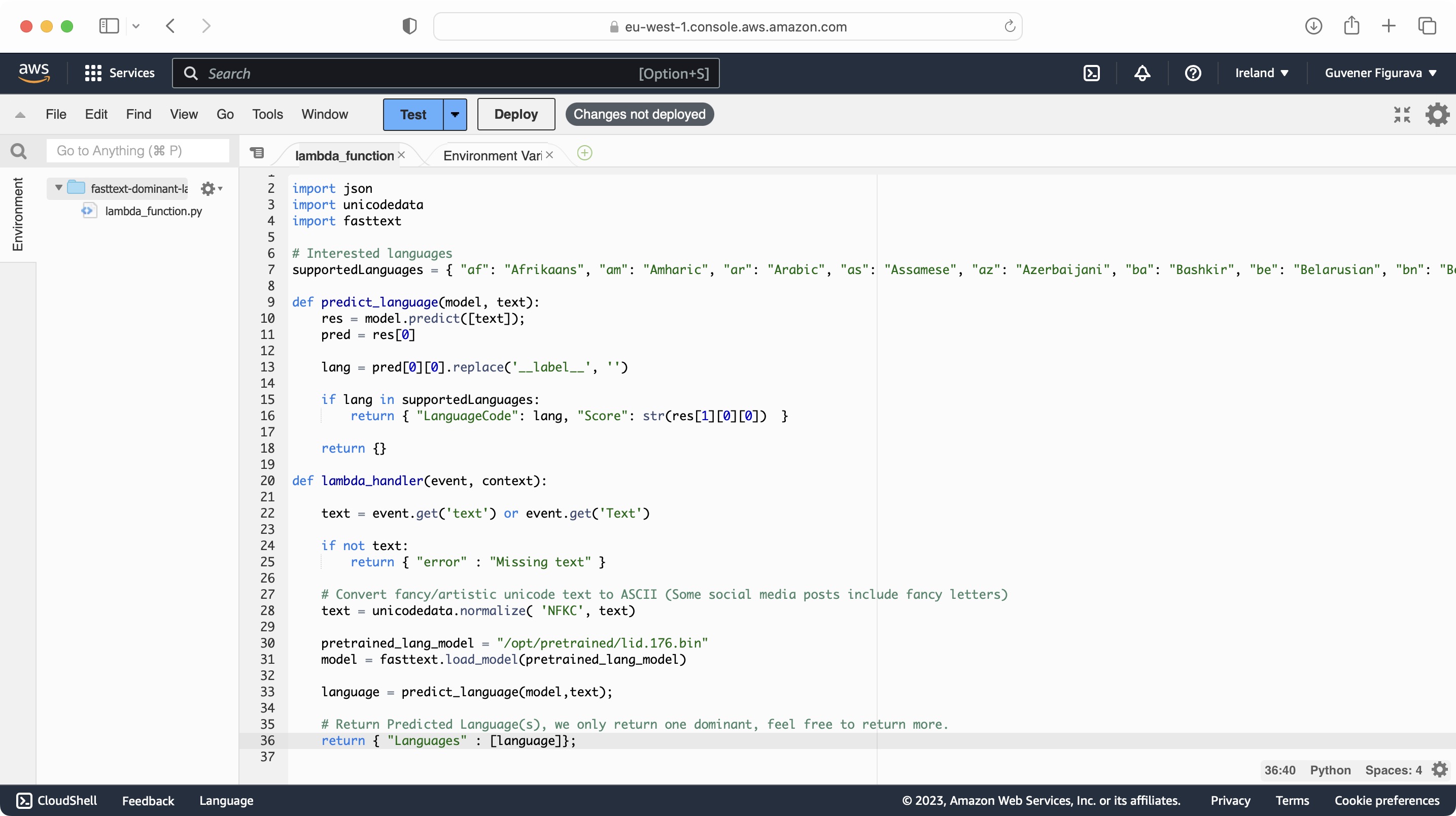
Task: Open editor preferences gear icon
Action: point(1437,114)
